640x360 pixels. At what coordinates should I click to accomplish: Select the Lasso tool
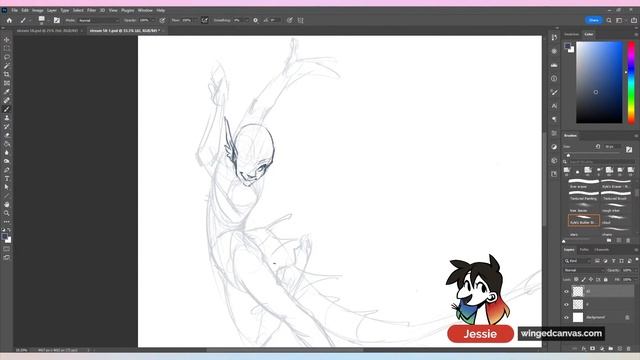(x=7, y=57)
